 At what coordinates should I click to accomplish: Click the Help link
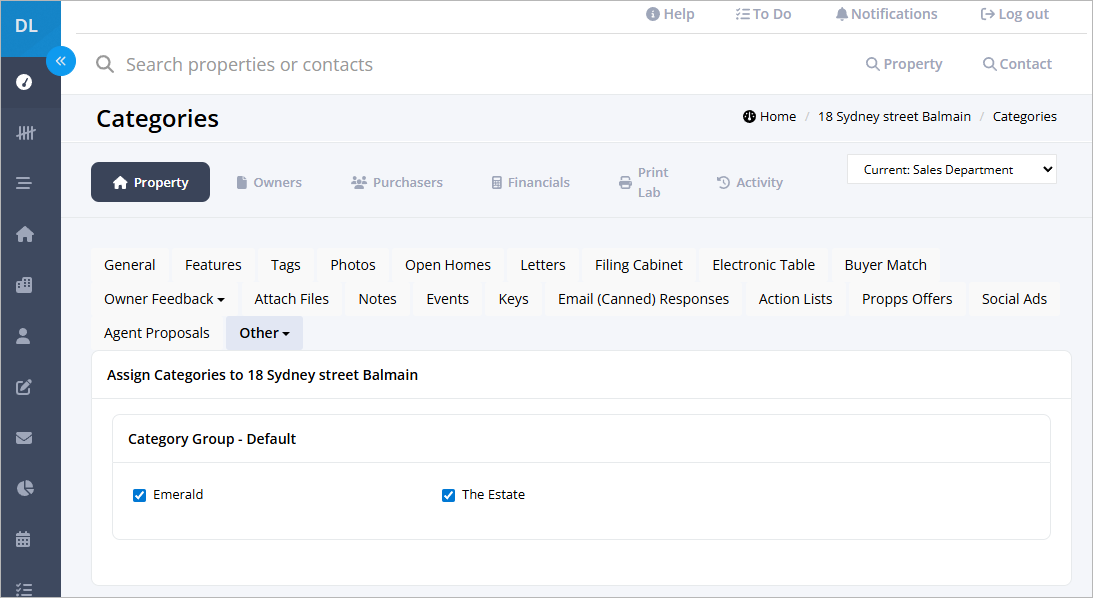(670, 14)
